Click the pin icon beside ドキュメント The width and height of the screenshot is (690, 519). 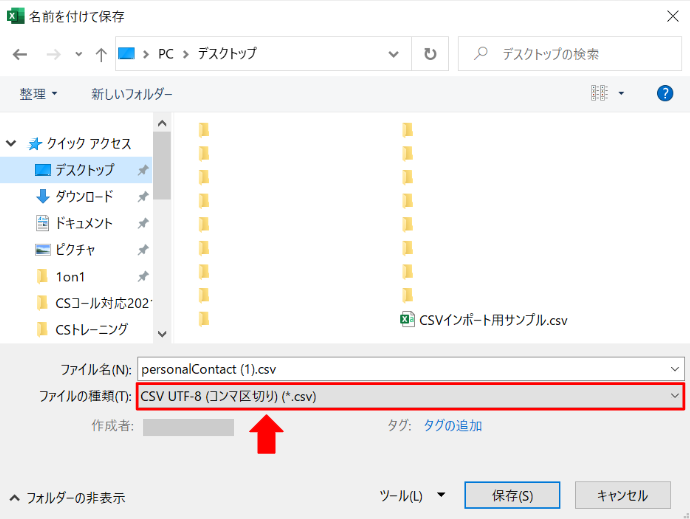(143, 224)
